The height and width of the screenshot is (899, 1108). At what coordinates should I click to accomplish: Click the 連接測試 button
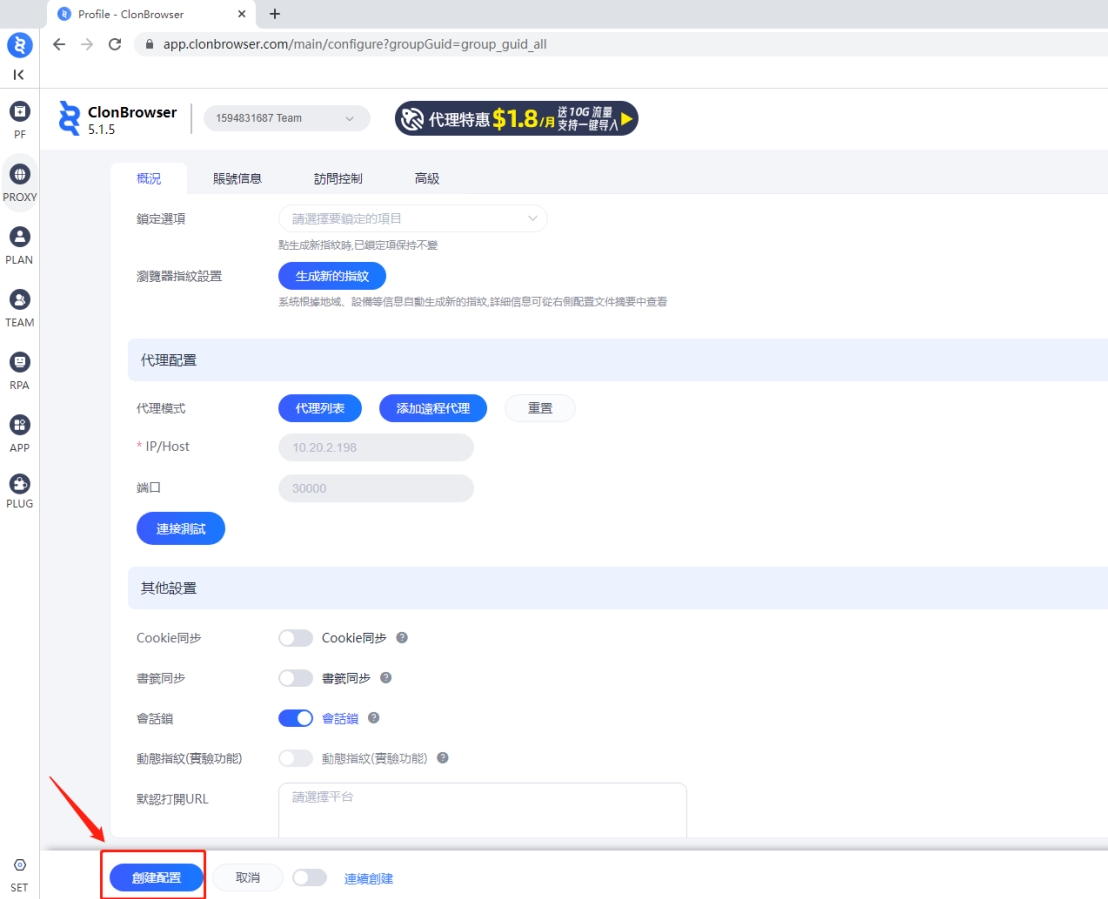pyautogui.click(x=181, y=529)
